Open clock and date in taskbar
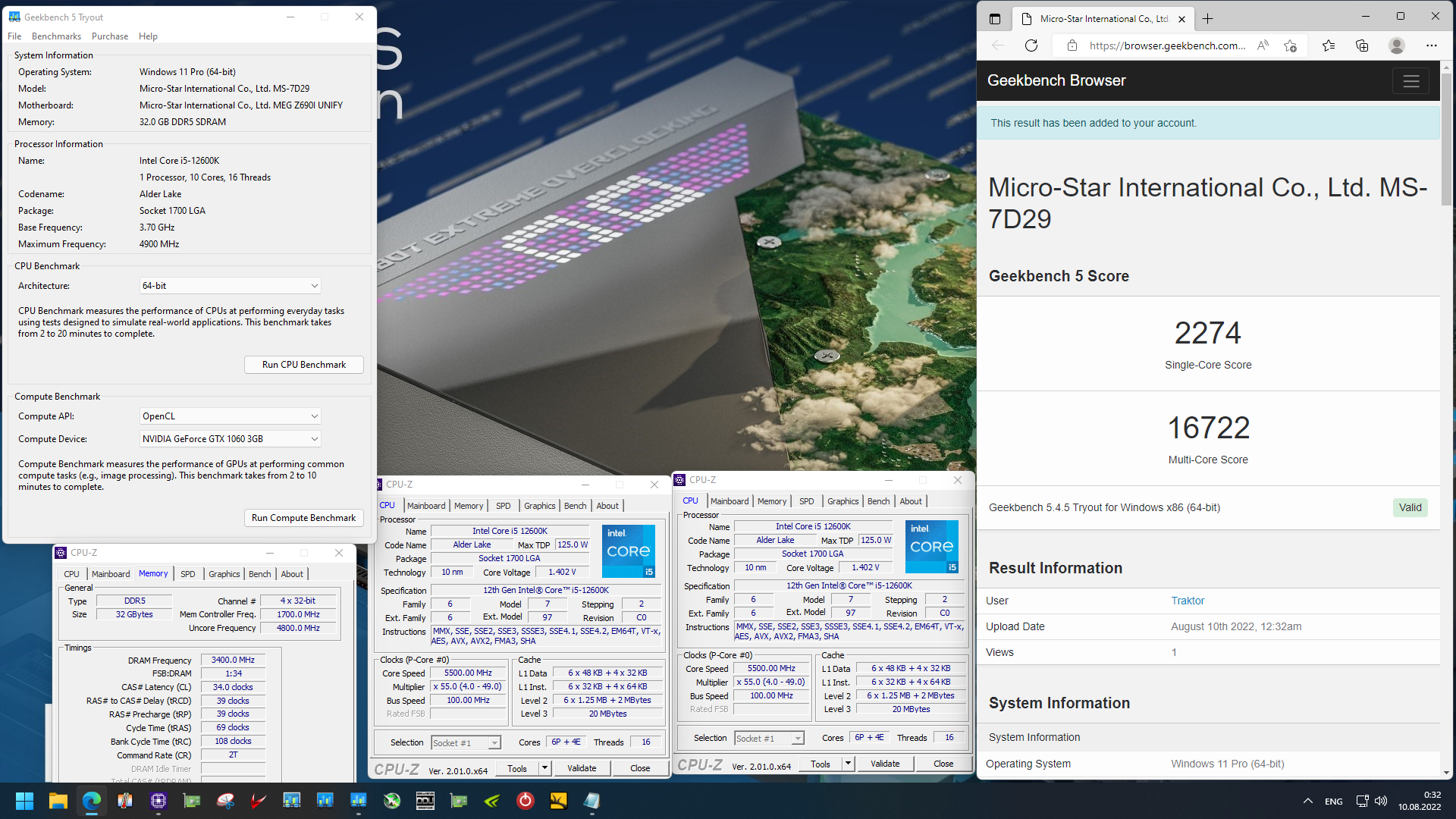 click(x=1420, y=801)
